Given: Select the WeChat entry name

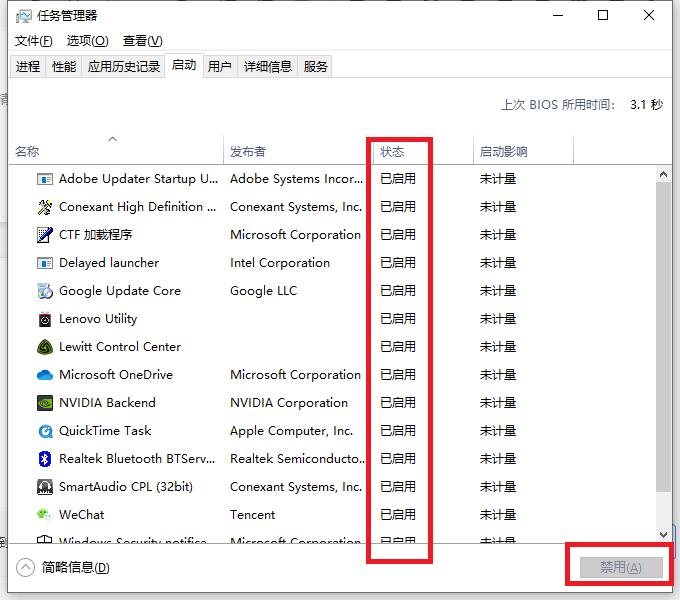Looking at the screenshot, I should (x=82, y=515).
